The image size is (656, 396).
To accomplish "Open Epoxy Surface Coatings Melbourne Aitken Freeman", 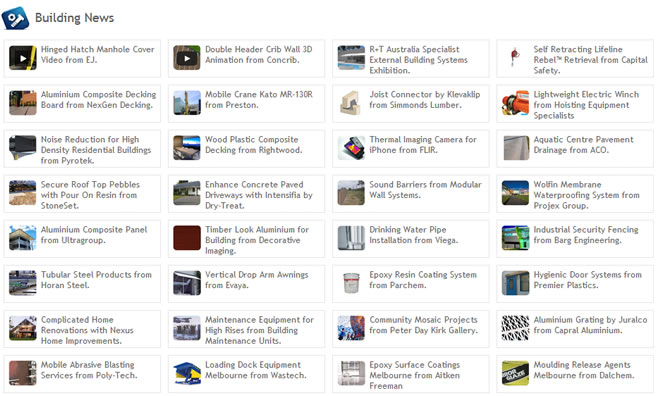I will click(x=414, y=375).
